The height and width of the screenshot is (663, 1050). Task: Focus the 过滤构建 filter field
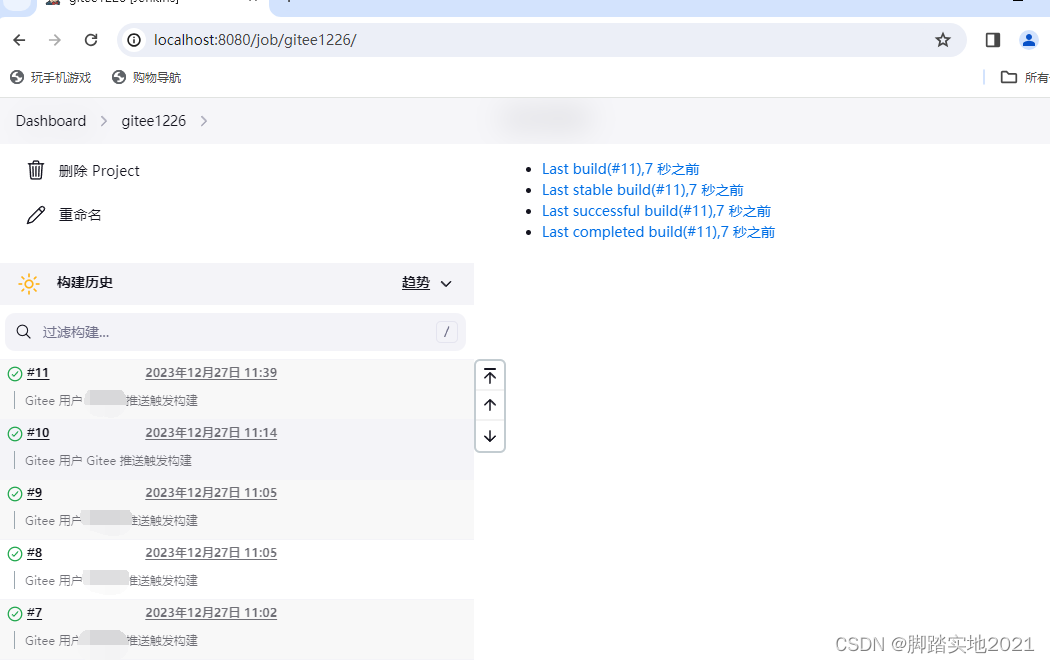235,332
